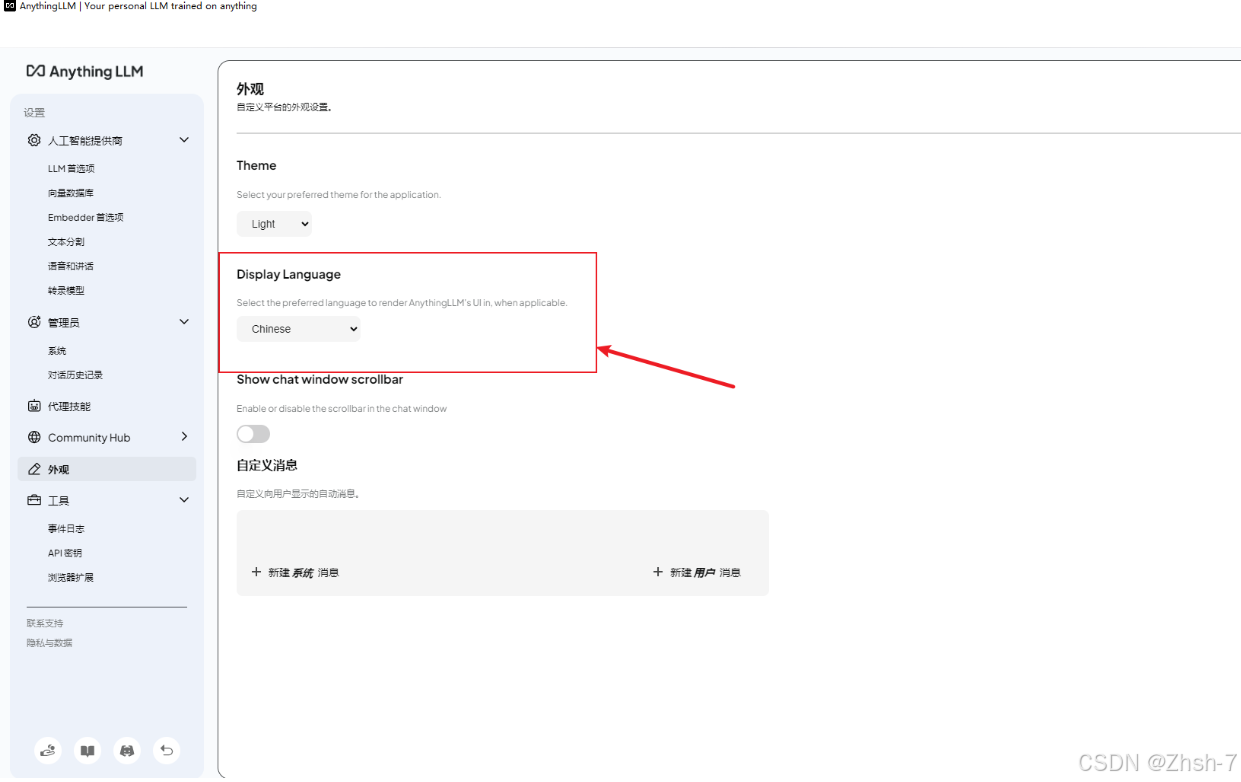Collapse the 人工智能提供商 section chevron
The width and height of the screenshot is (1241, 782).
pos(184,140)
